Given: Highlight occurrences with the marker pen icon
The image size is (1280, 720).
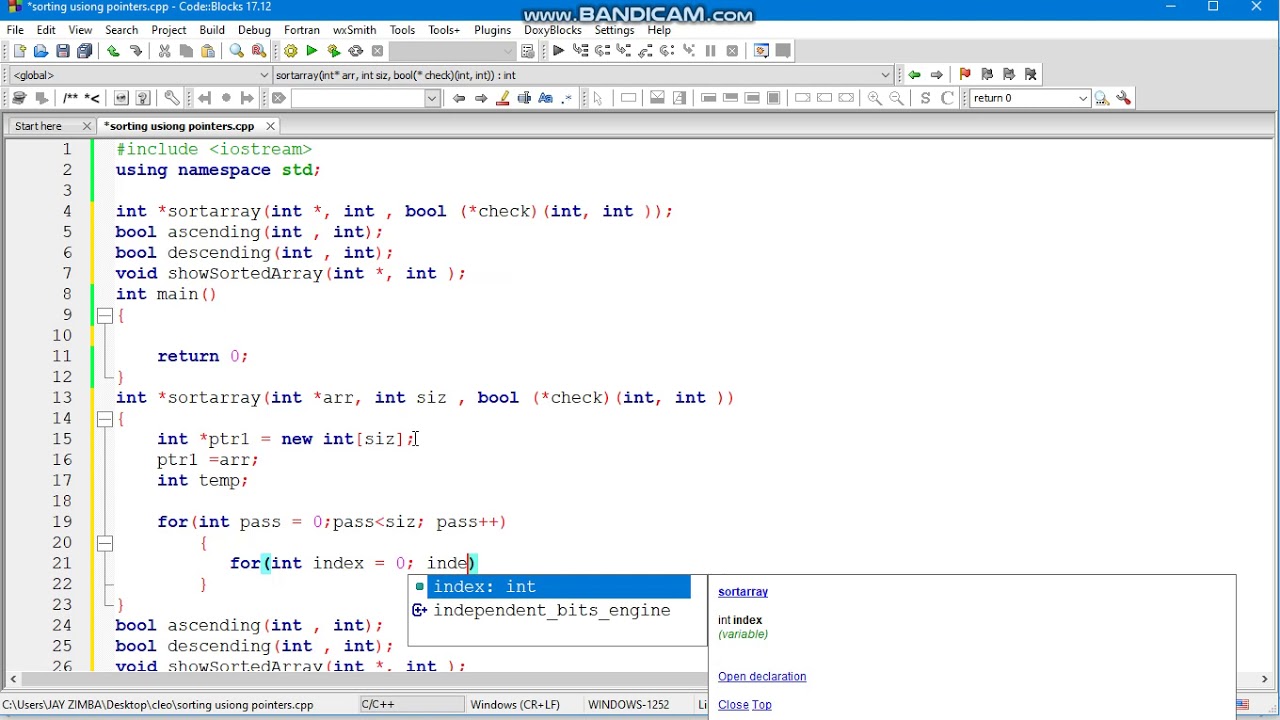Looking at the screenshot, I should coord(503,98).
